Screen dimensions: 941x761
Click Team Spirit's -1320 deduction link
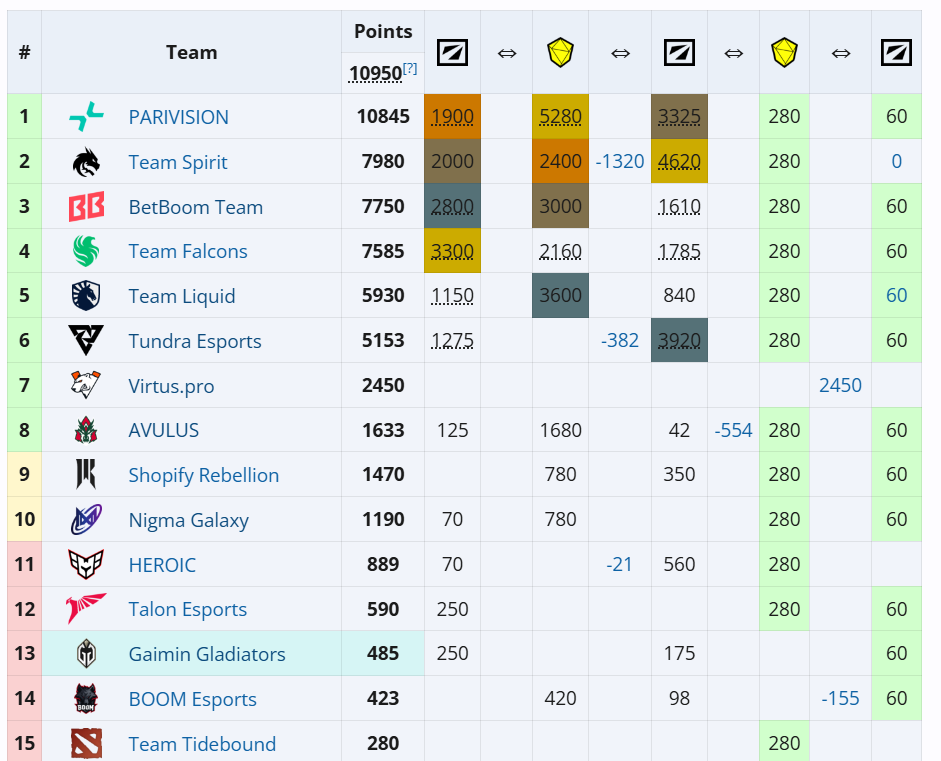[x=620, y=161]
